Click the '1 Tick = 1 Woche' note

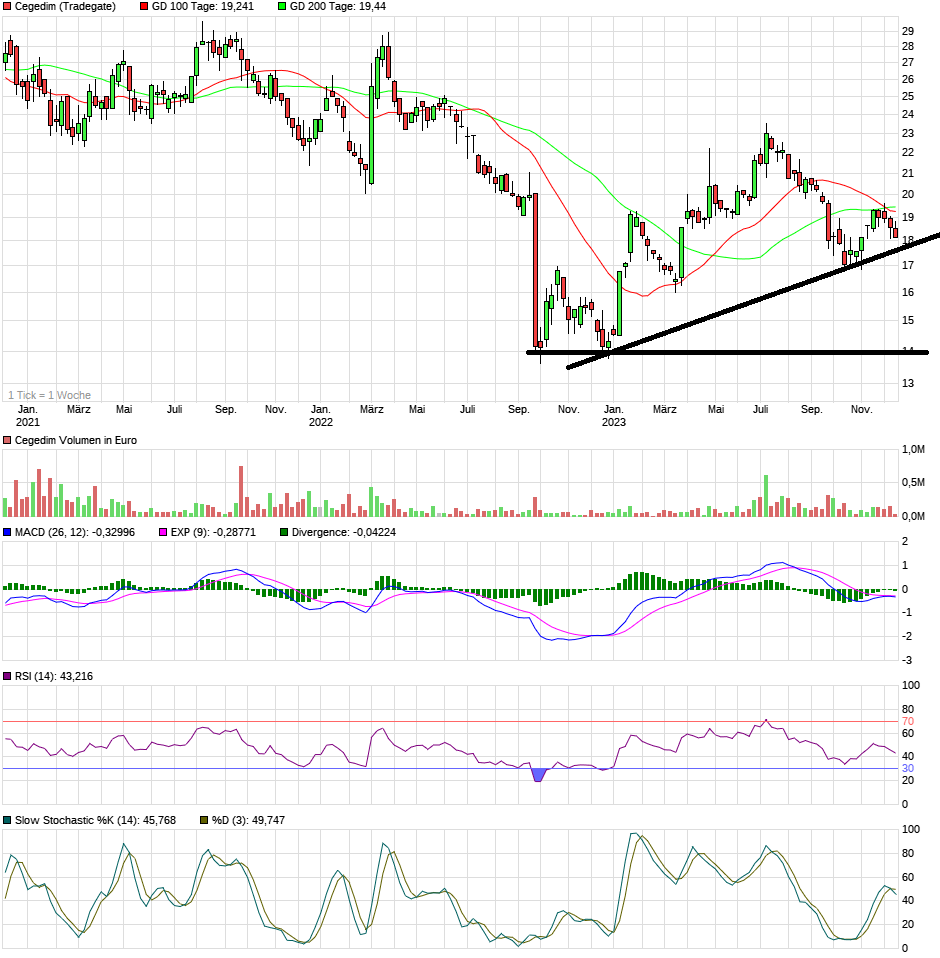click(x=49, y=395)
